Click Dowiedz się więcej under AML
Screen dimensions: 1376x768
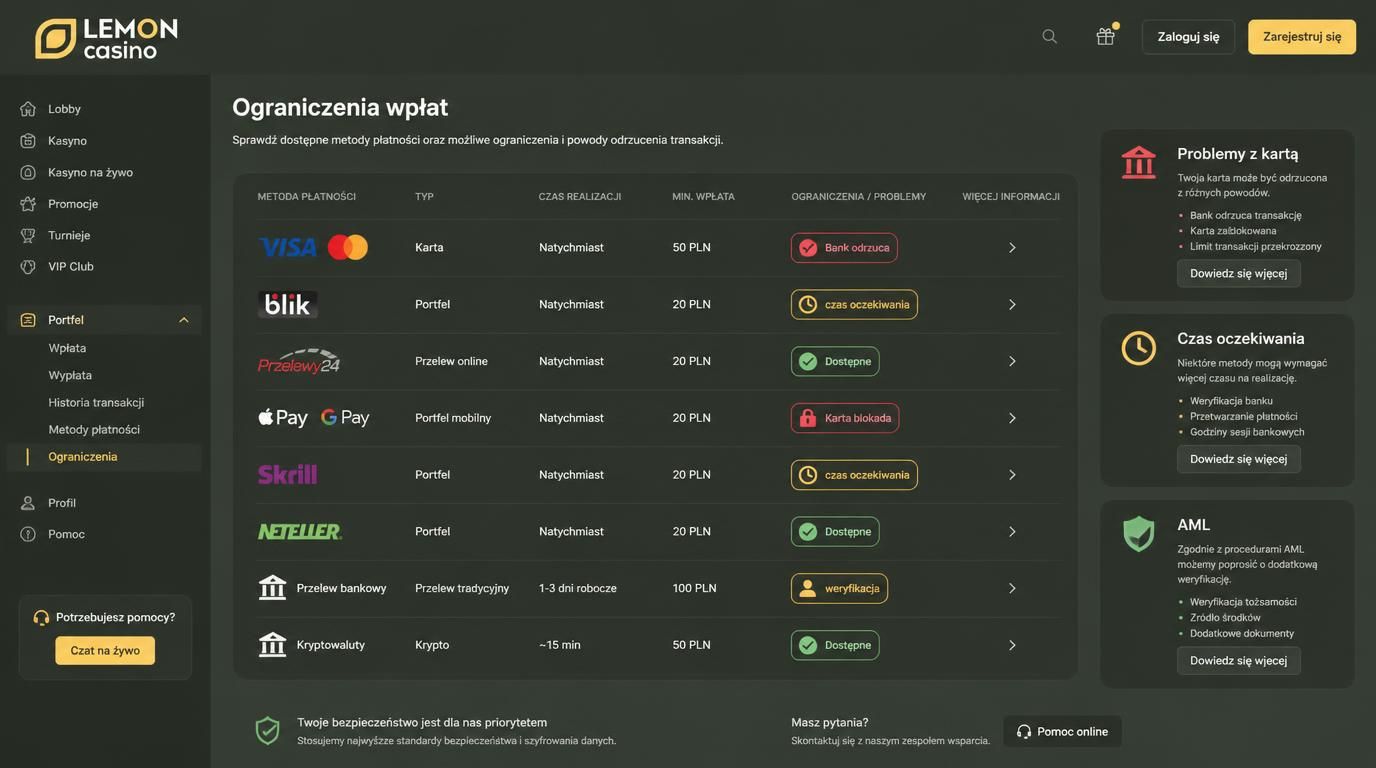coord(1238,661)
